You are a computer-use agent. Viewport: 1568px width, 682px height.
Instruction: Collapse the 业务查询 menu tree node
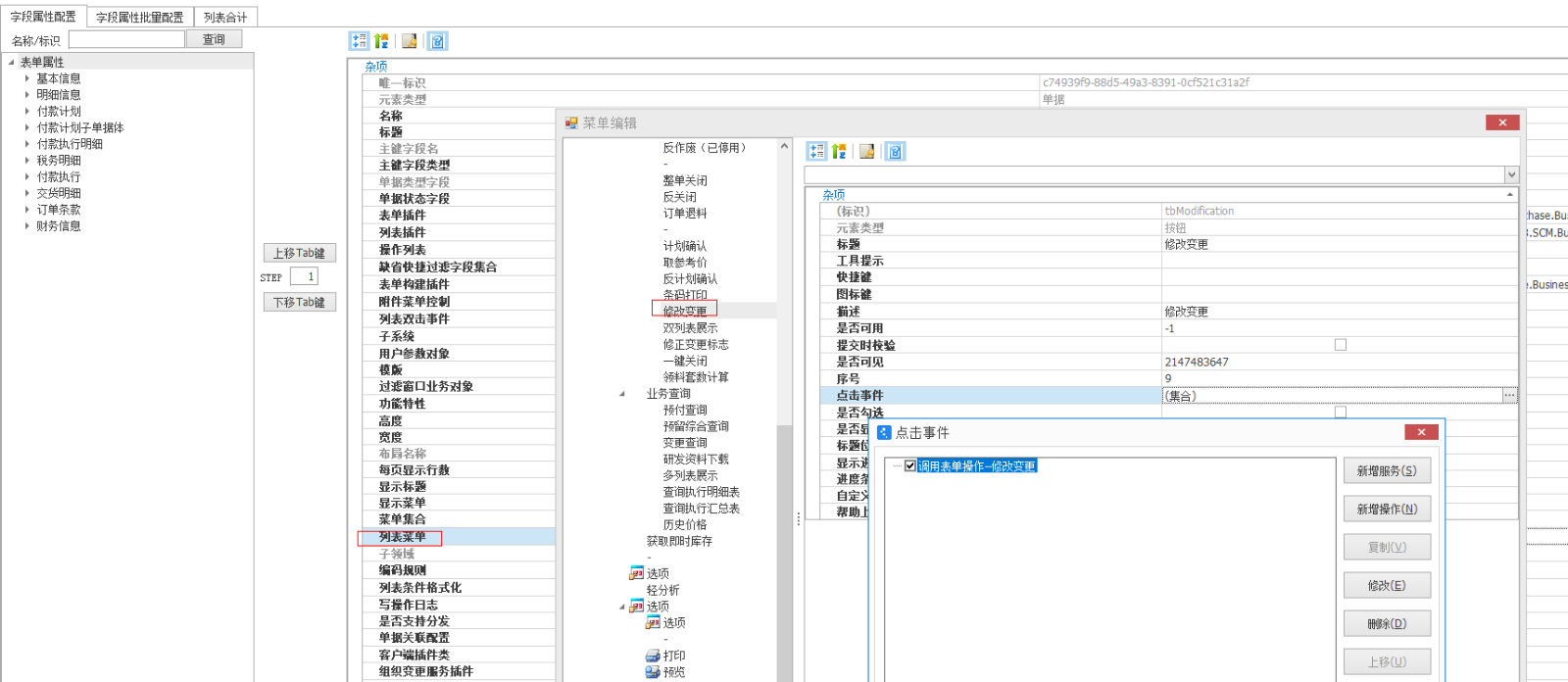point(622,394)
